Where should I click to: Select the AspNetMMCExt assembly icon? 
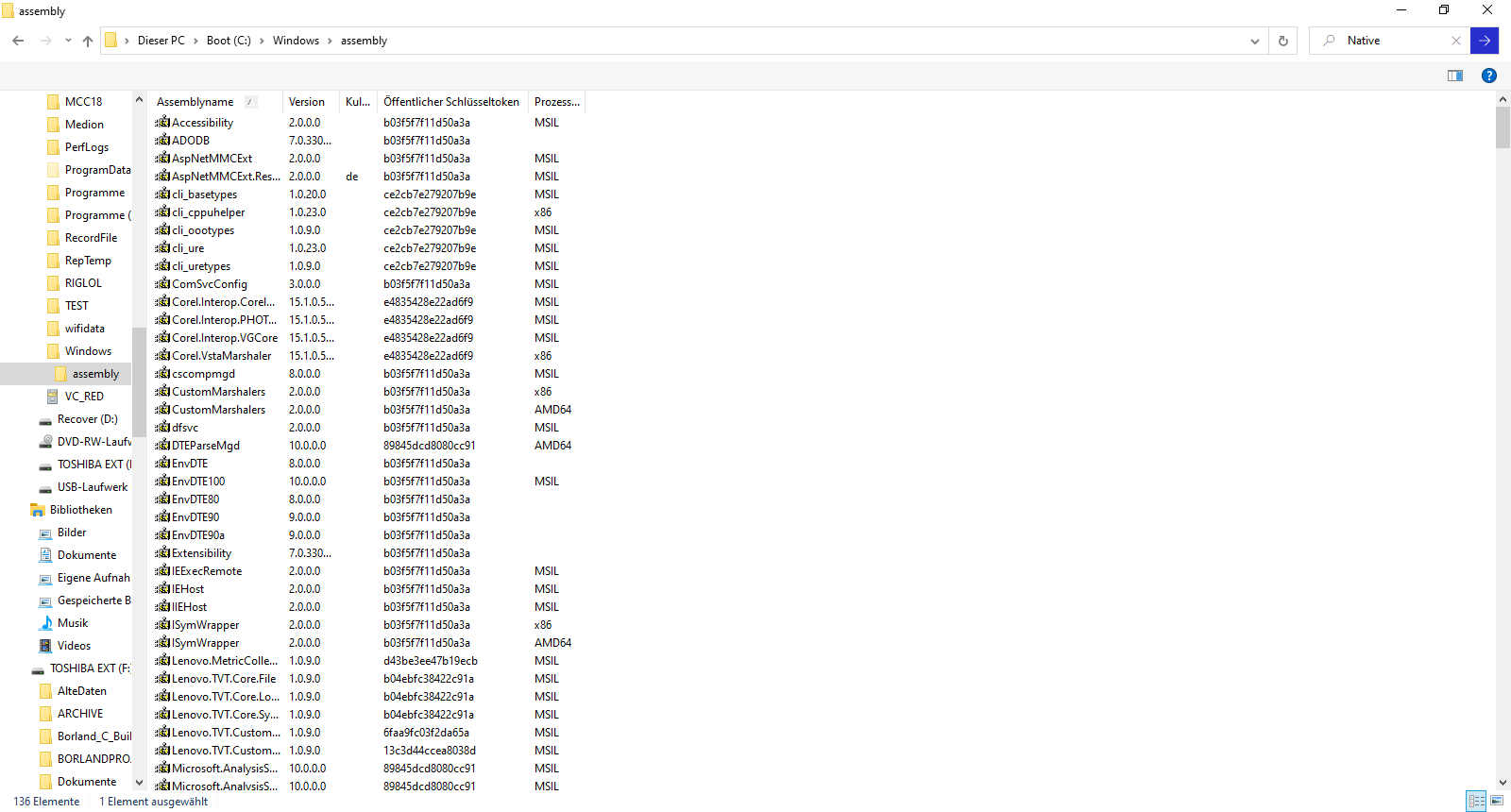click(x=162, y=159)
